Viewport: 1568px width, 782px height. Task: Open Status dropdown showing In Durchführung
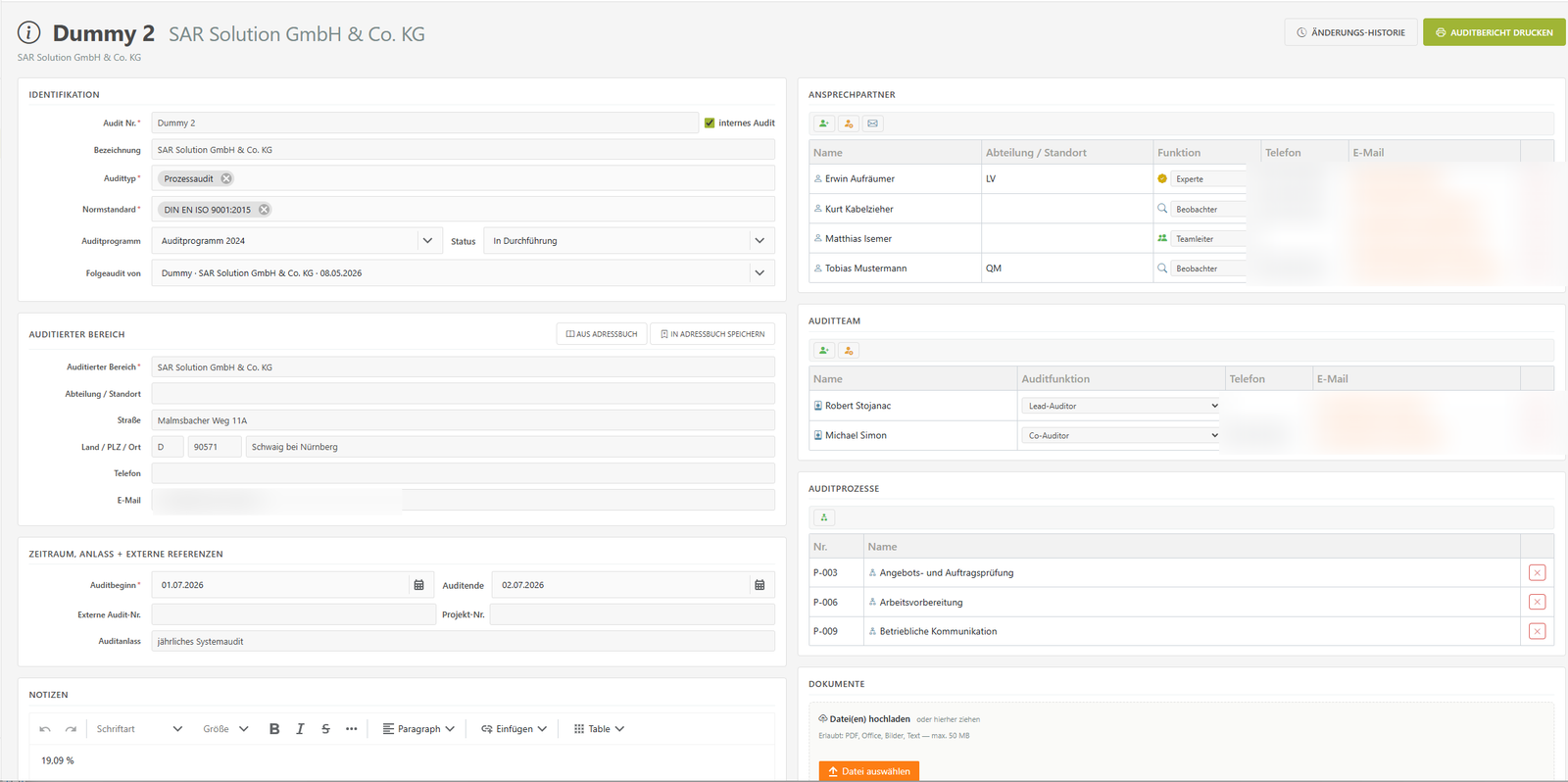(x=629, y=241)
